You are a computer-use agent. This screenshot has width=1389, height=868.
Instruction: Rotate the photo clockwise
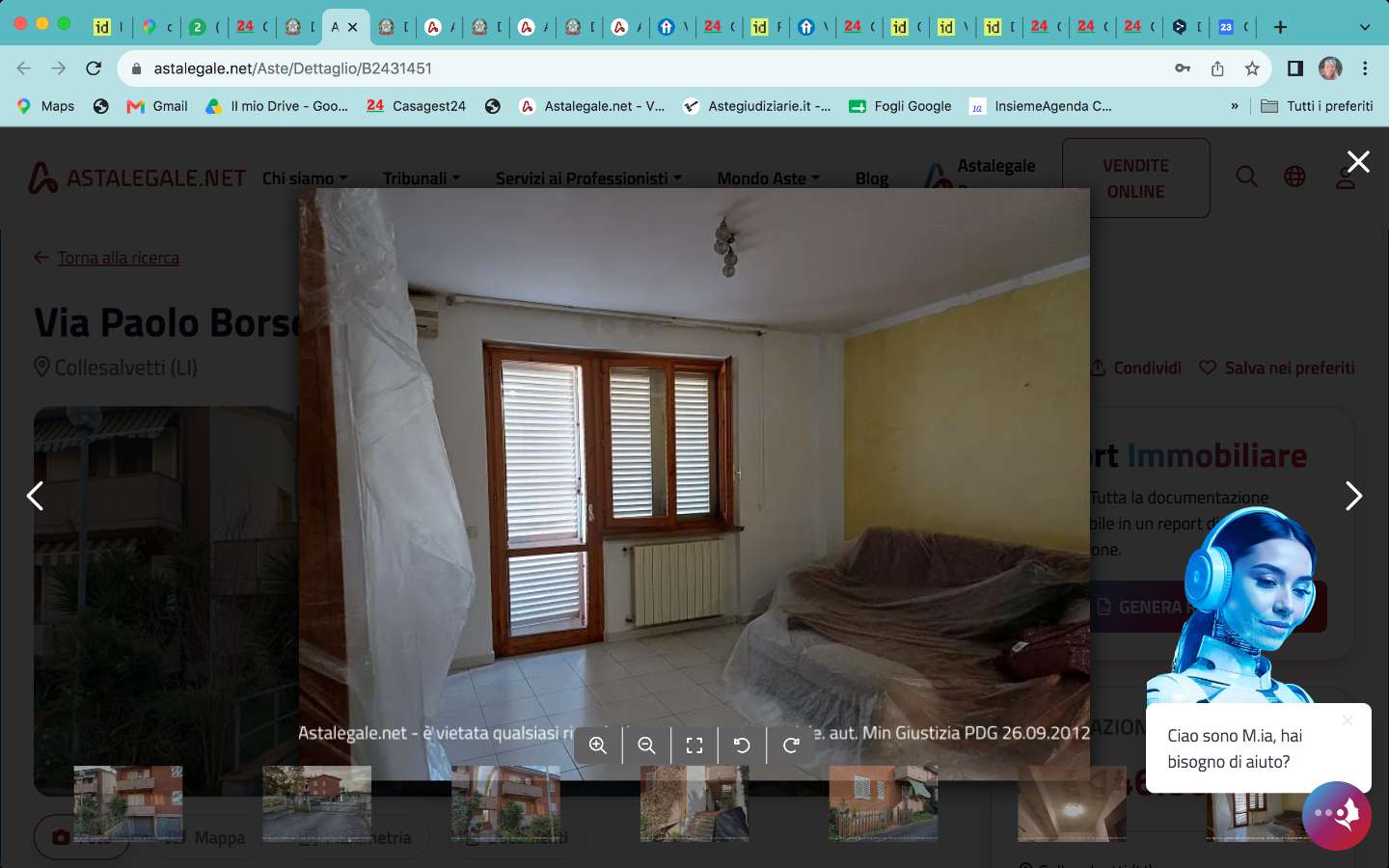tap(791, 745)
